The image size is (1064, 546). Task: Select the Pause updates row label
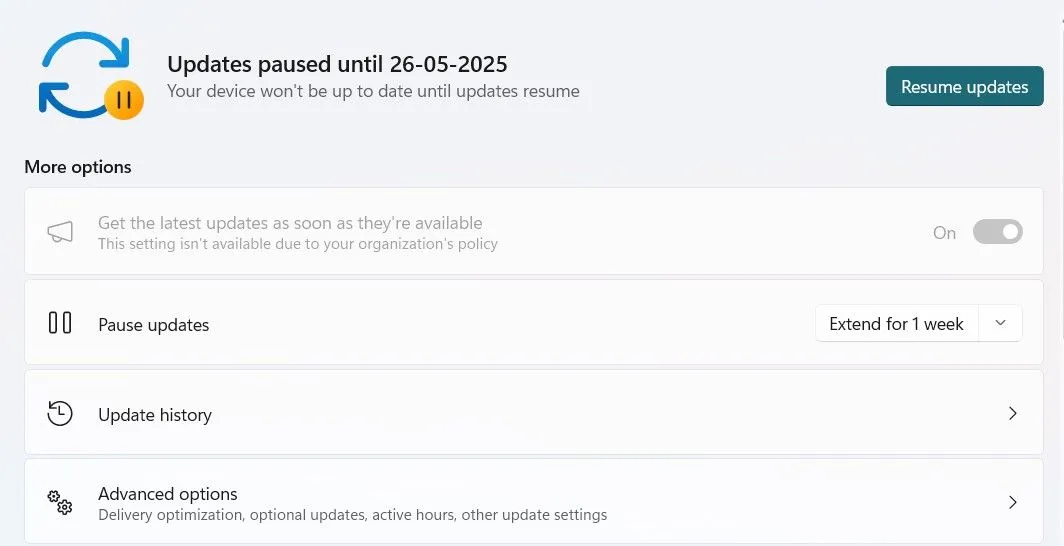[154, 325]
